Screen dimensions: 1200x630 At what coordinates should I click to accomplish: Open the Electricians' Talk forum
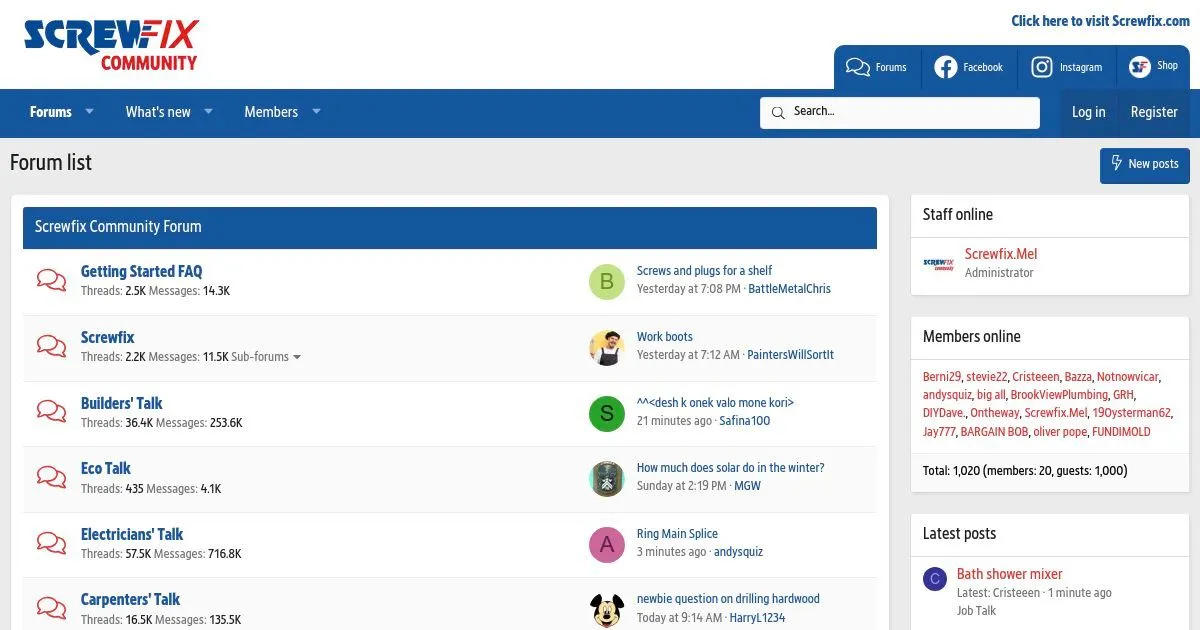(x=132, y=535)
